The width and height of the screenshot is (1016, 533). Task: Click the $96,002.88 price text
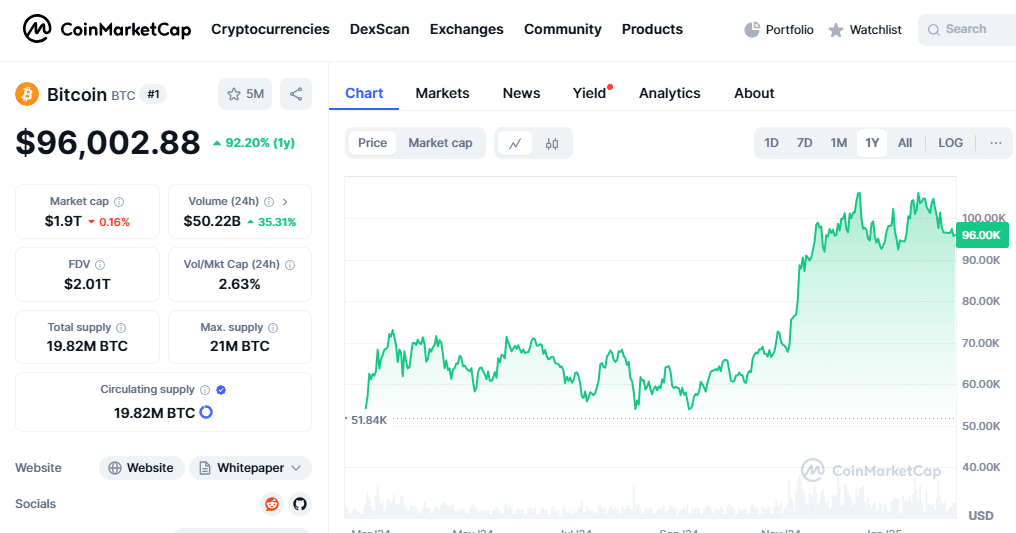108,142
